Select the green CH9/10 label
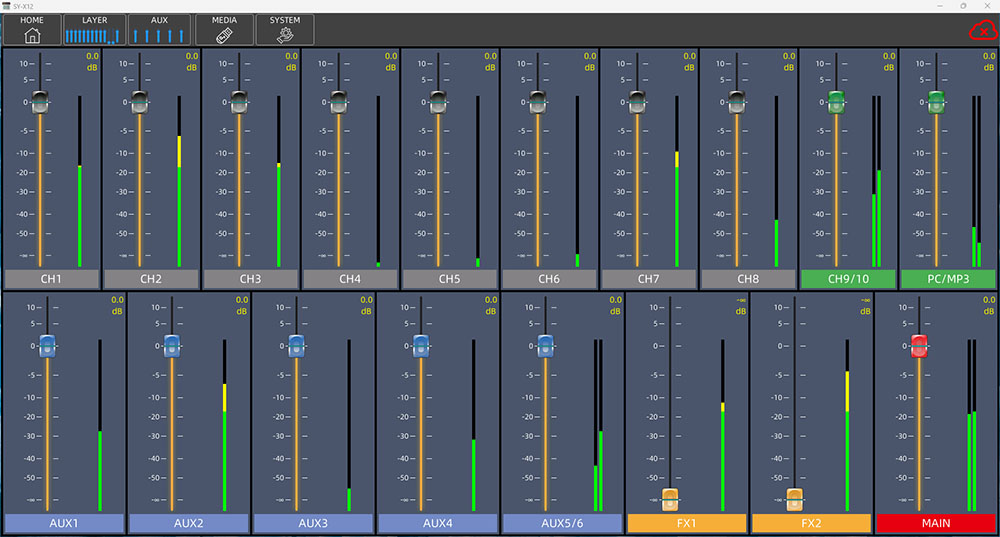The image size is (1000, 537). click(x=848, y=279)
